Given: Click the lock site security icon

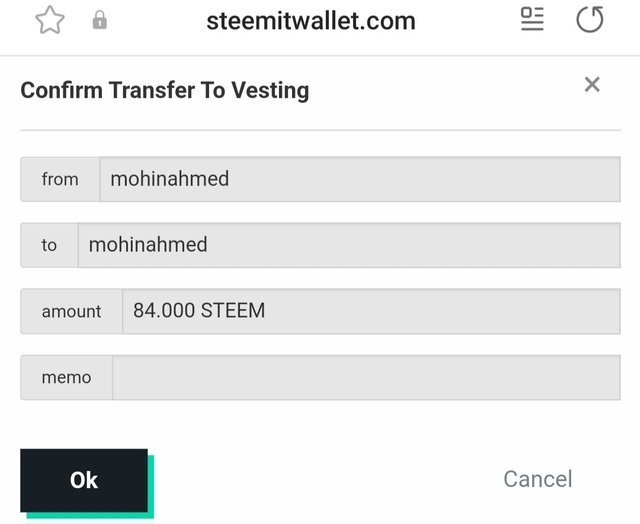Looking at the screenshot, I should click(99, 21).
